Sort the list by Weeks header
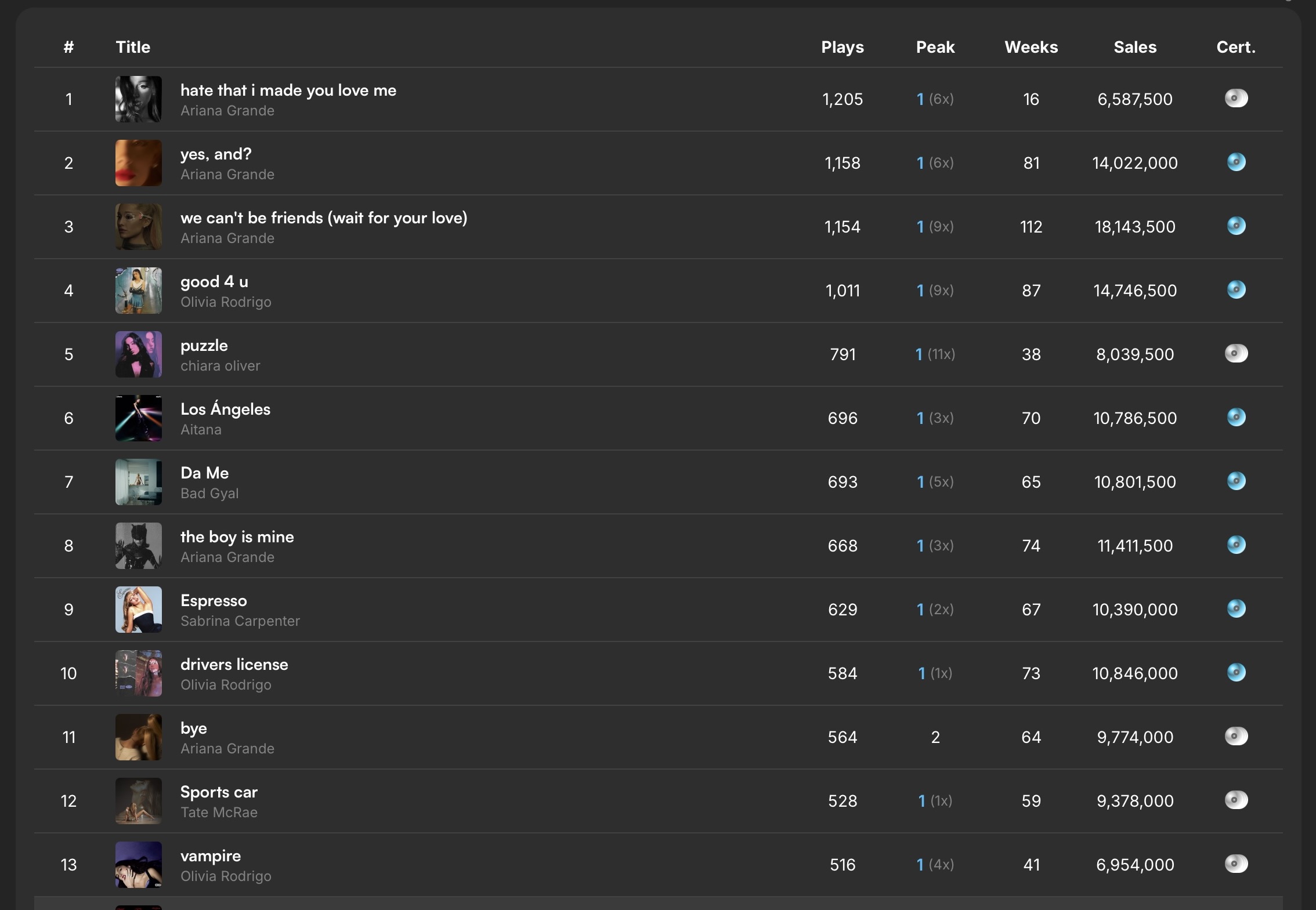The width and height of the screenshot is (1316, 910). [1031, 47]
